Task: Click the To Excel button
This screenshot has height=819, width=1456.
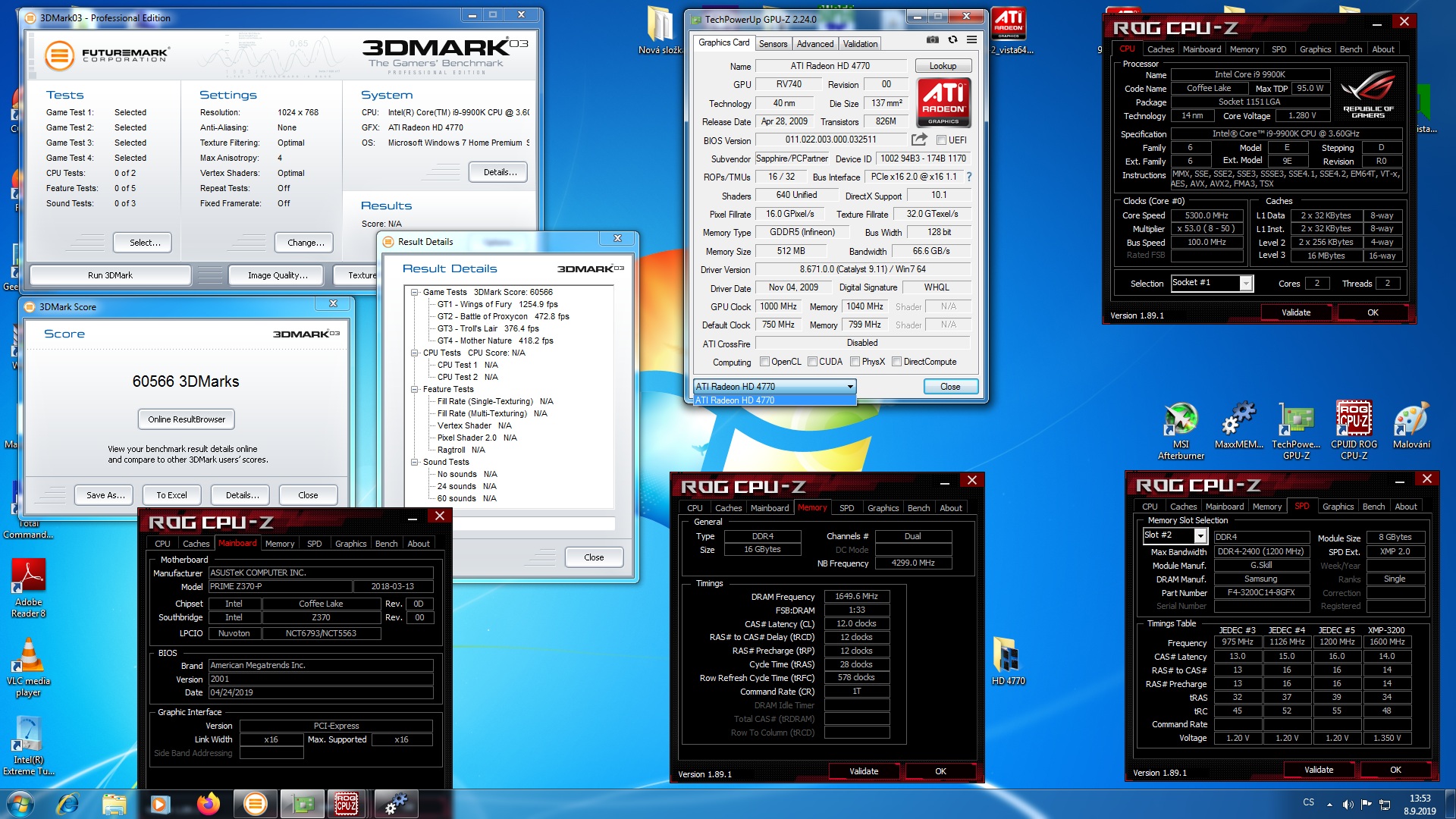Action: [171, 495]
